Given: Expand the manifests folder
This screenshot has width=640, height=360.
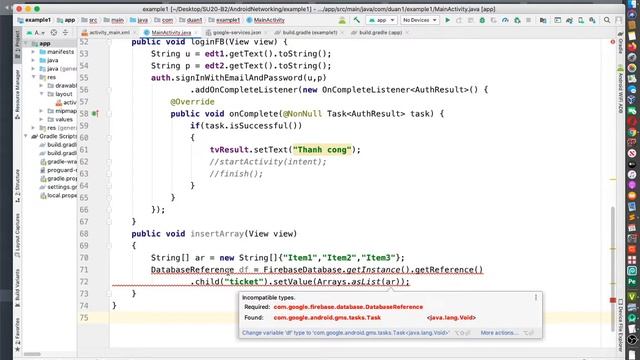Looking at the screenshot, I should point(33,52).
